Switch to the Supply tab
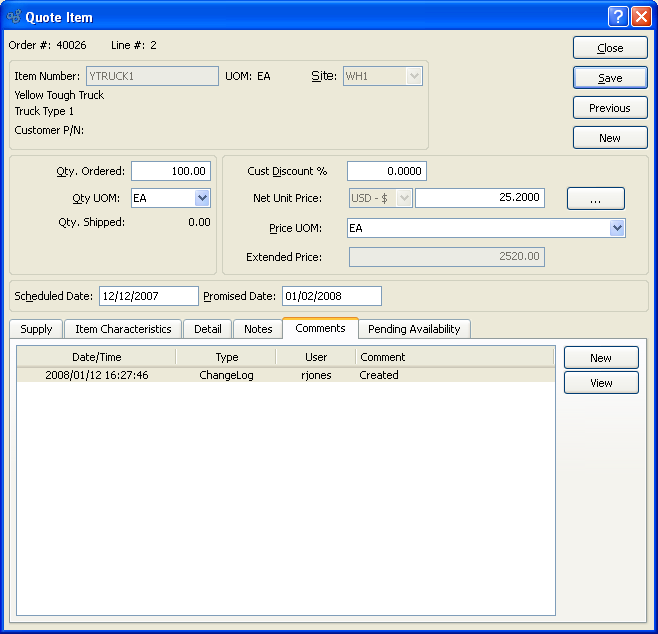This screenshot has width=658, height=634. pyautogui.click(x=36, y=329)
